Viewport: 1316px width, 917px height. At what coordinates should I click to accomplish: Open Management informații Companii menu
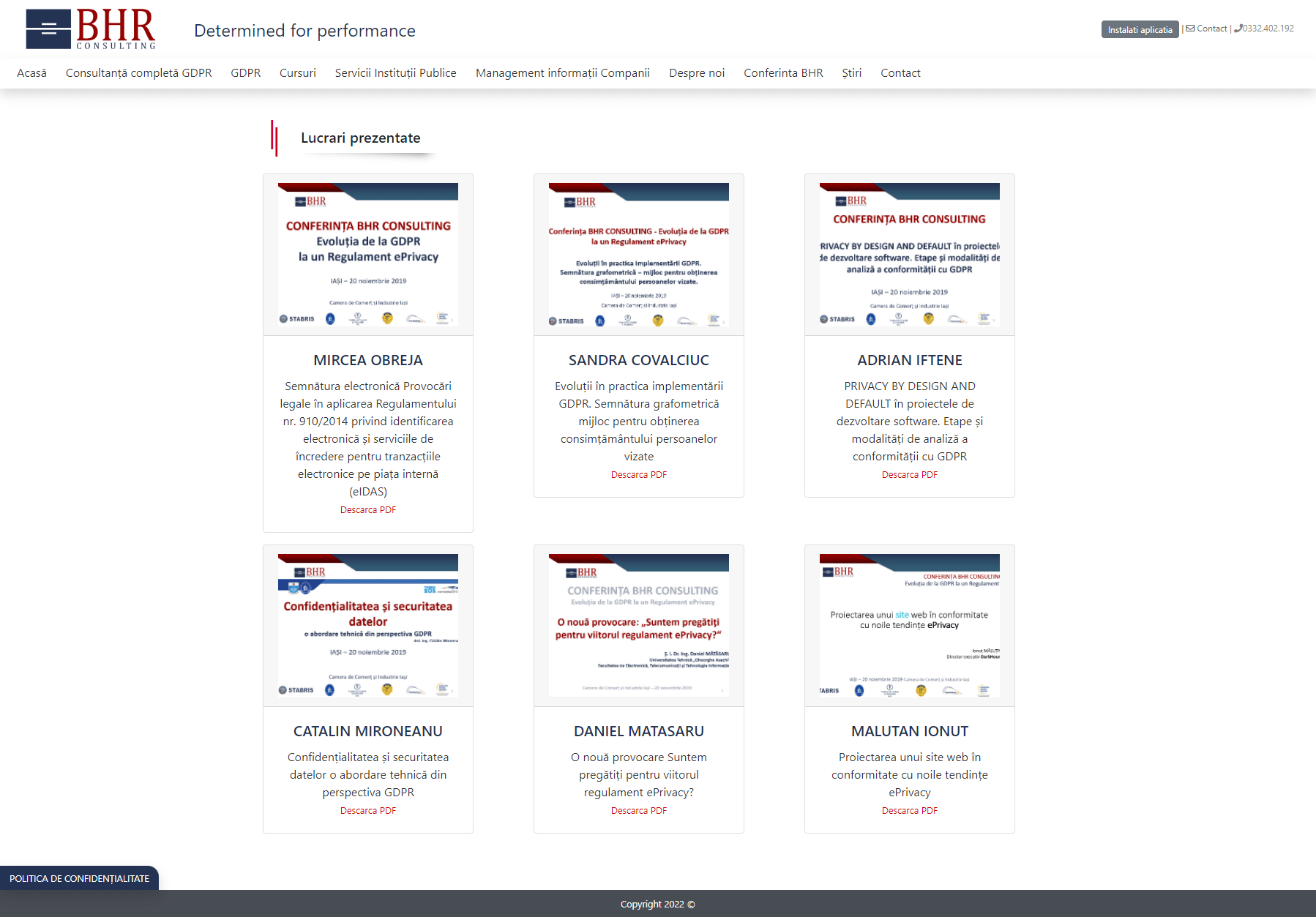coord(563,73)
